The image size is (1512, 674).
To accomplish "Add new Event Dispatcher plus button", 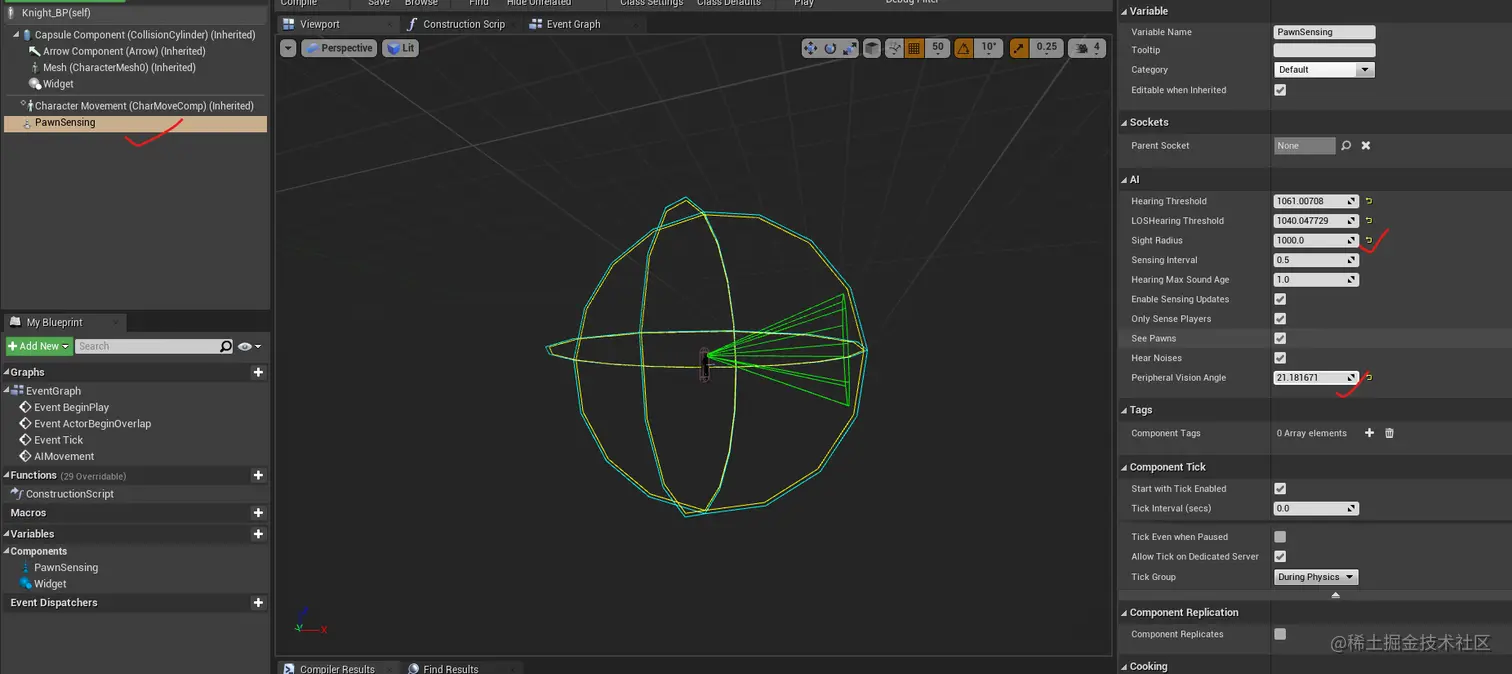I will tap(258, 603).
